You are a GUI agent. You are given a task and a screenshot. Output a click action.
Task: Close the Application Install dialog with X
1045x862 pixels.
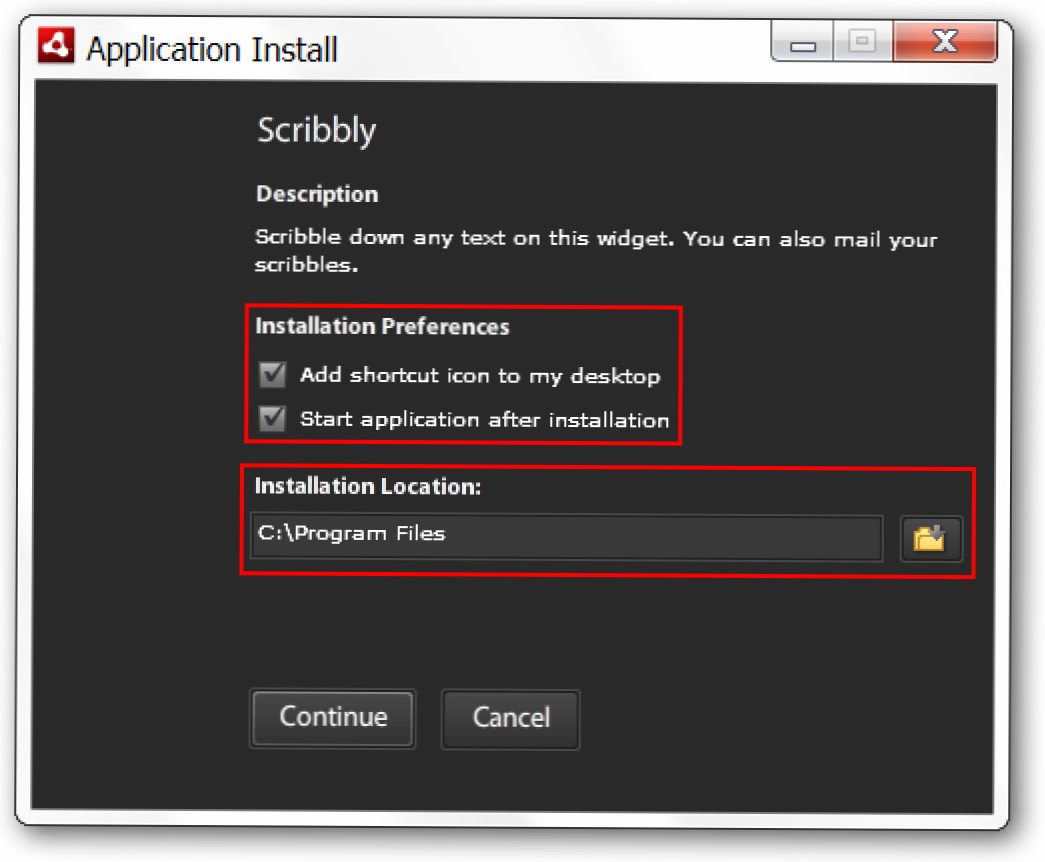coord(943,42)
